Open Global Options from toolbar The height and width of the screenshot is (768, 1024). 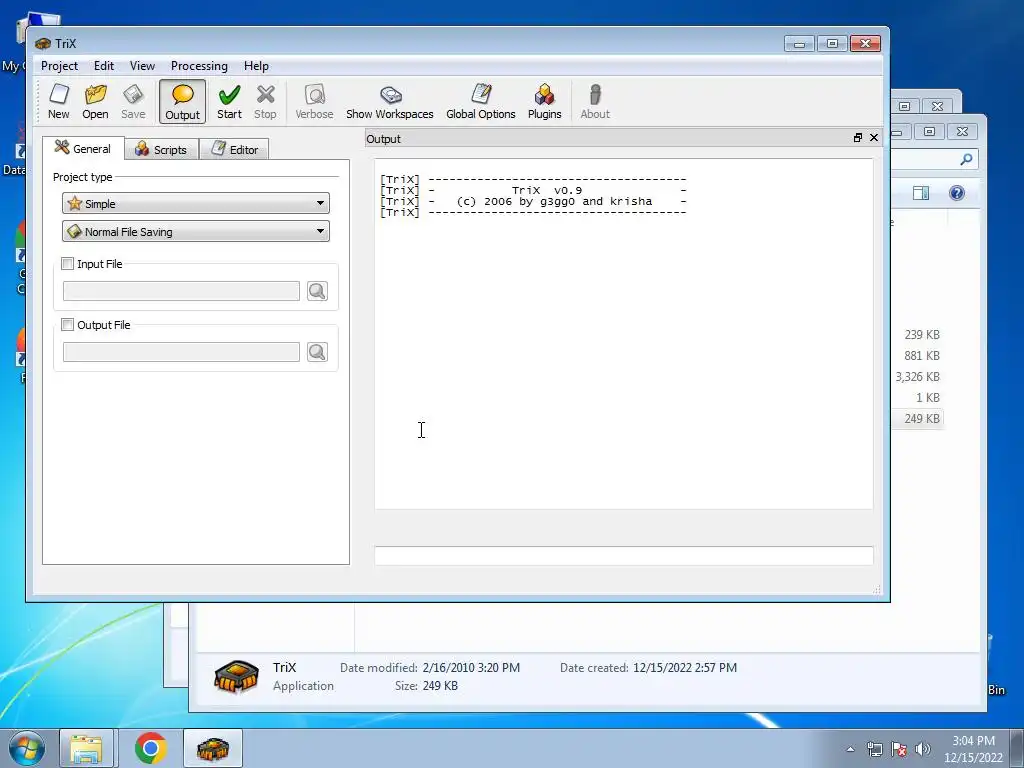481,102
